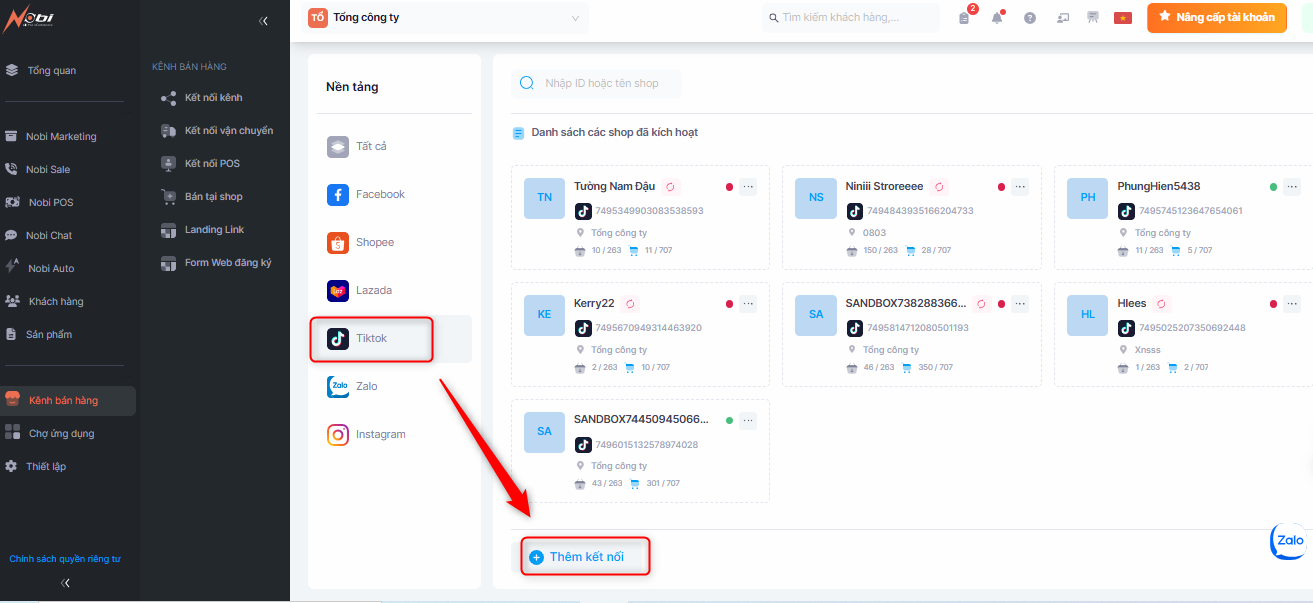Open the help question mark icon
Screen dimensions: 1313x603
1029,18
